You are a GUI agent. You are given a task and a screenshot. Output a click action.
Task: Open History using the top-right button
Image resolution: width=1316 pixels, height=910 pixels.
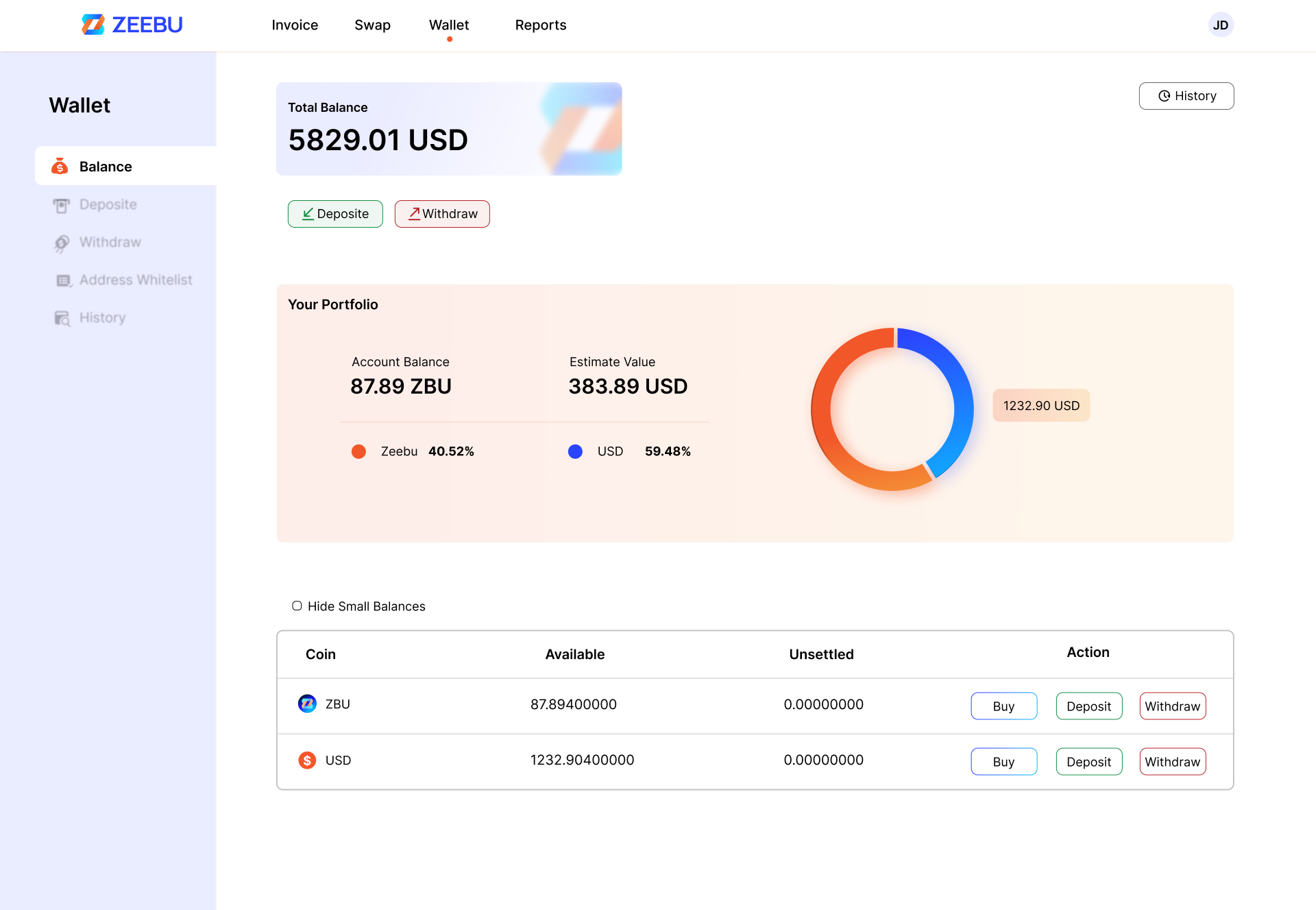[x=1186, y=96]
